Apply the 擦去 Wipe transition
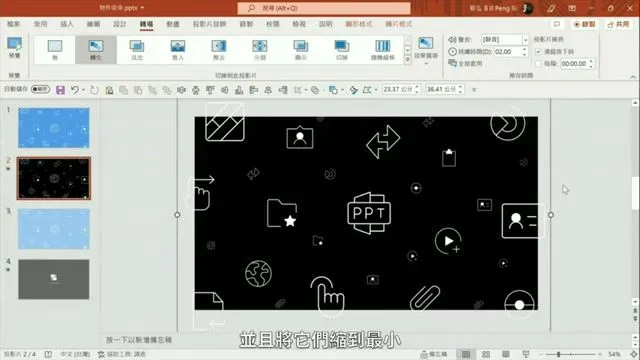The height and width of the screenshot is (360, 640). 219,50
